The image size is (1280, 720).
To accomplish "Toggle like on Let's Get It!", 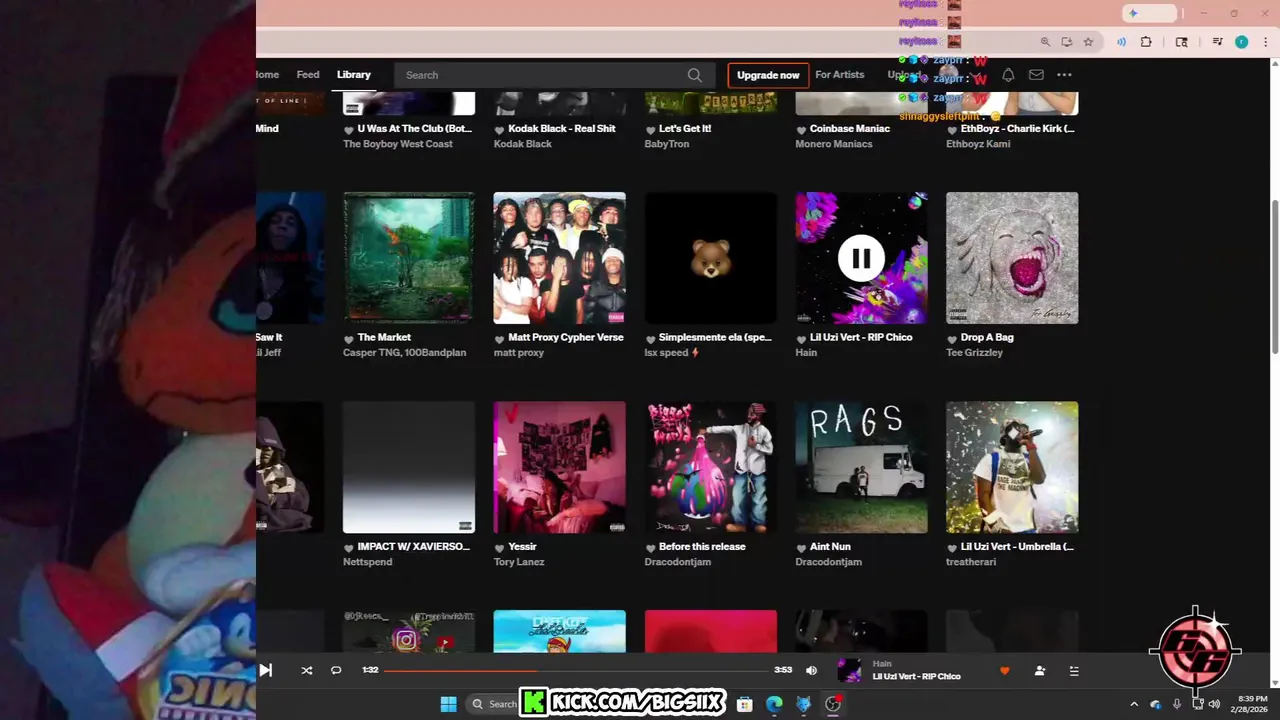I will pyautogui.click(x=650, y=129).
